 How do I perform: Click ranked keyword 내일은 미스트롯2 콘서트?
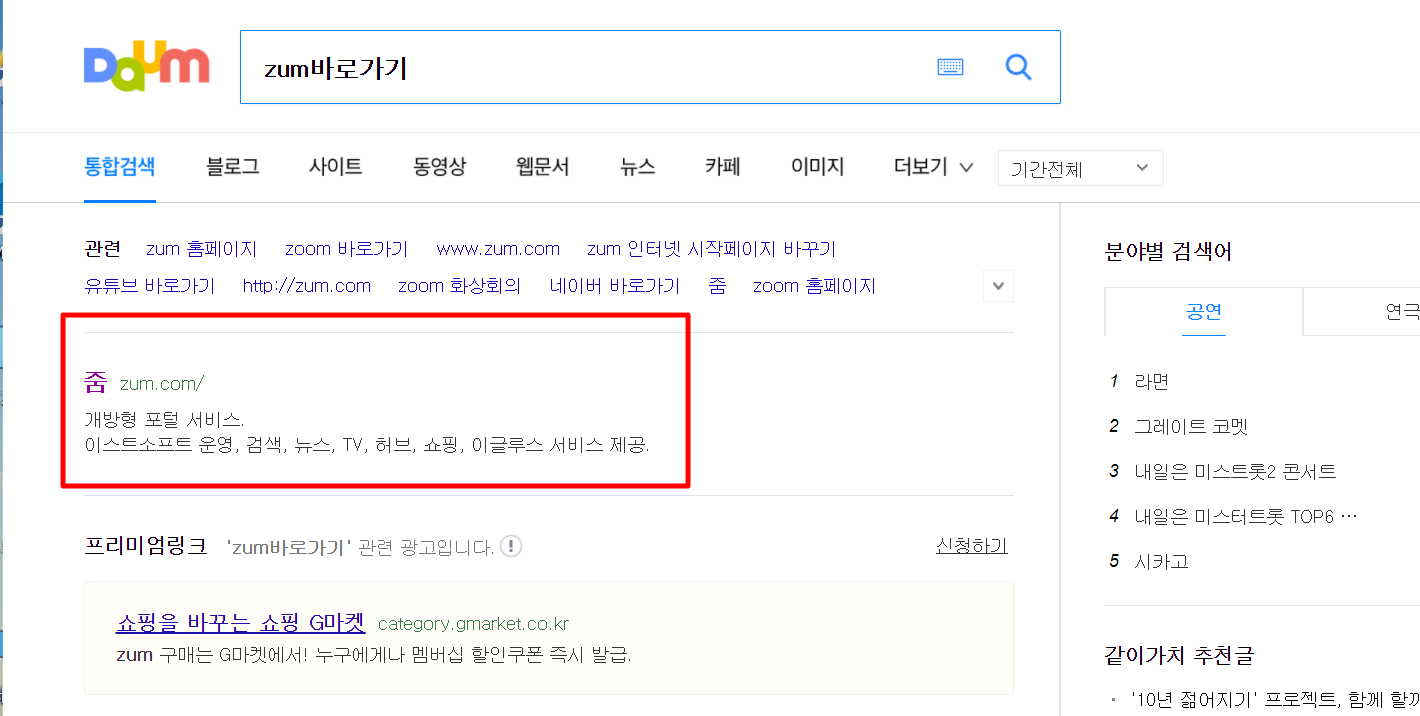click(1235, 471)
